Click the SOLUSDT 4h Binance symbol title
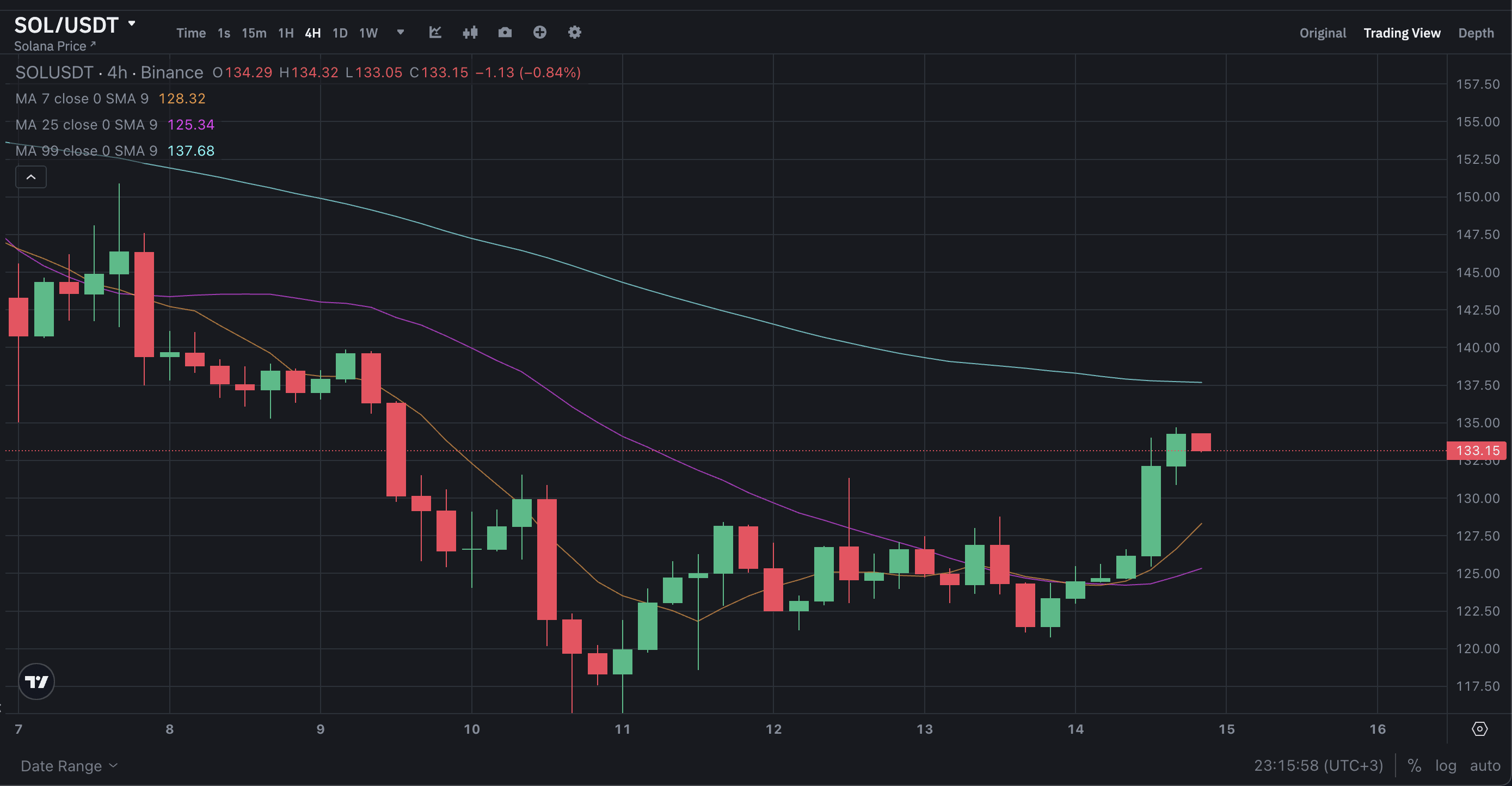The height and width of the screenshot is (786, 1512). [x=109, y=72]
